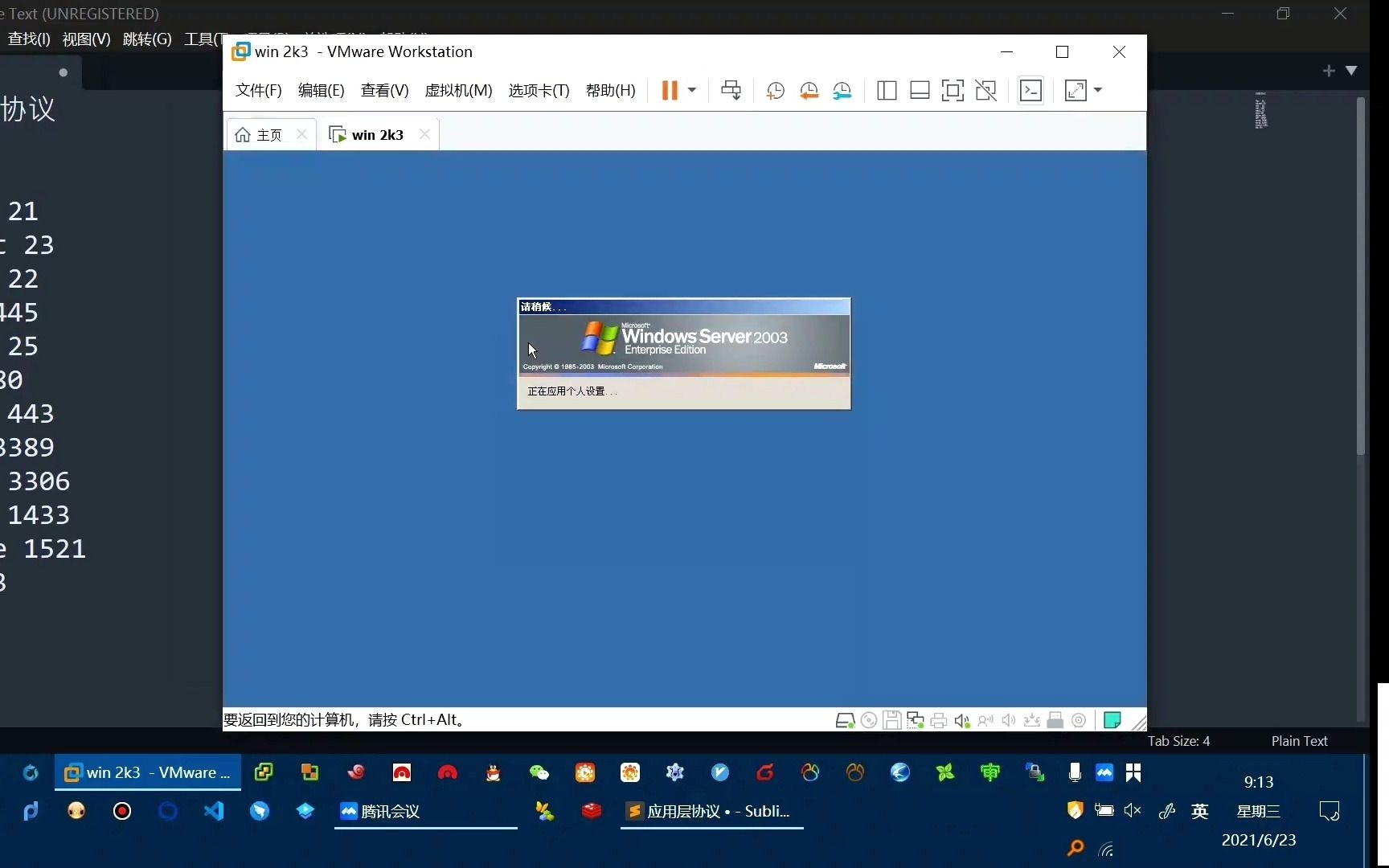This screenshot has height=868, width=1389.
Task: Click the sound card status icon with green dot
Action: click(962, 720)
